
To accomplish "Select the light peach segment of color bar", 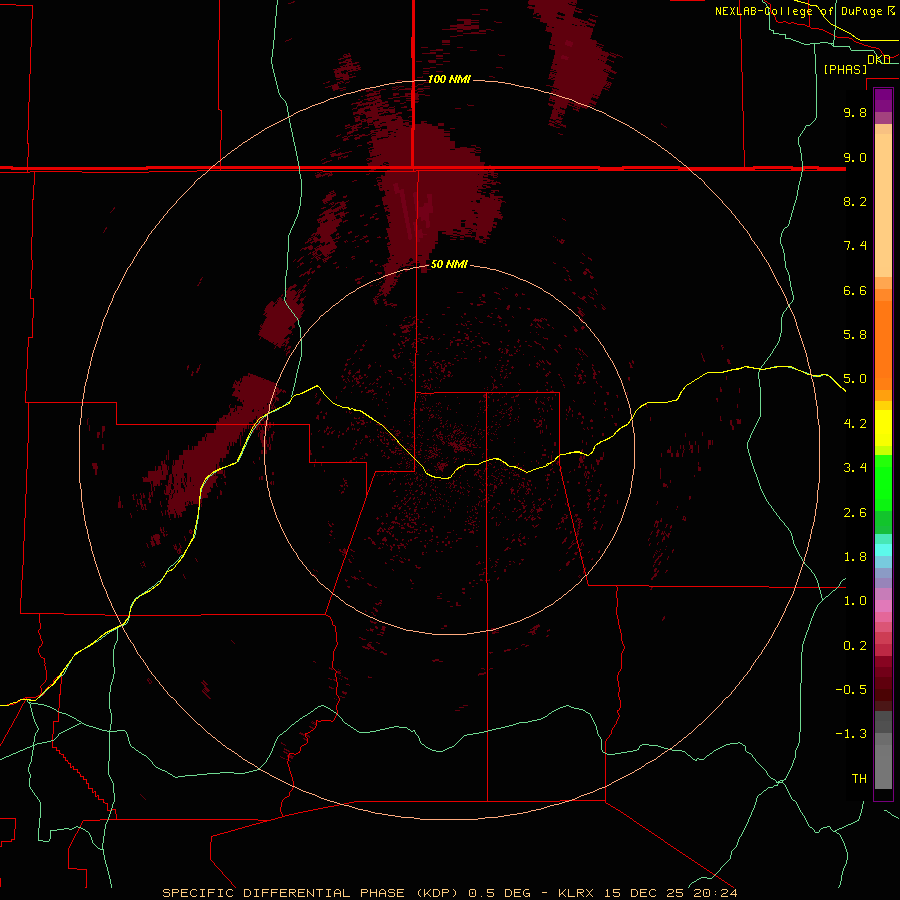I will (883, 205).
